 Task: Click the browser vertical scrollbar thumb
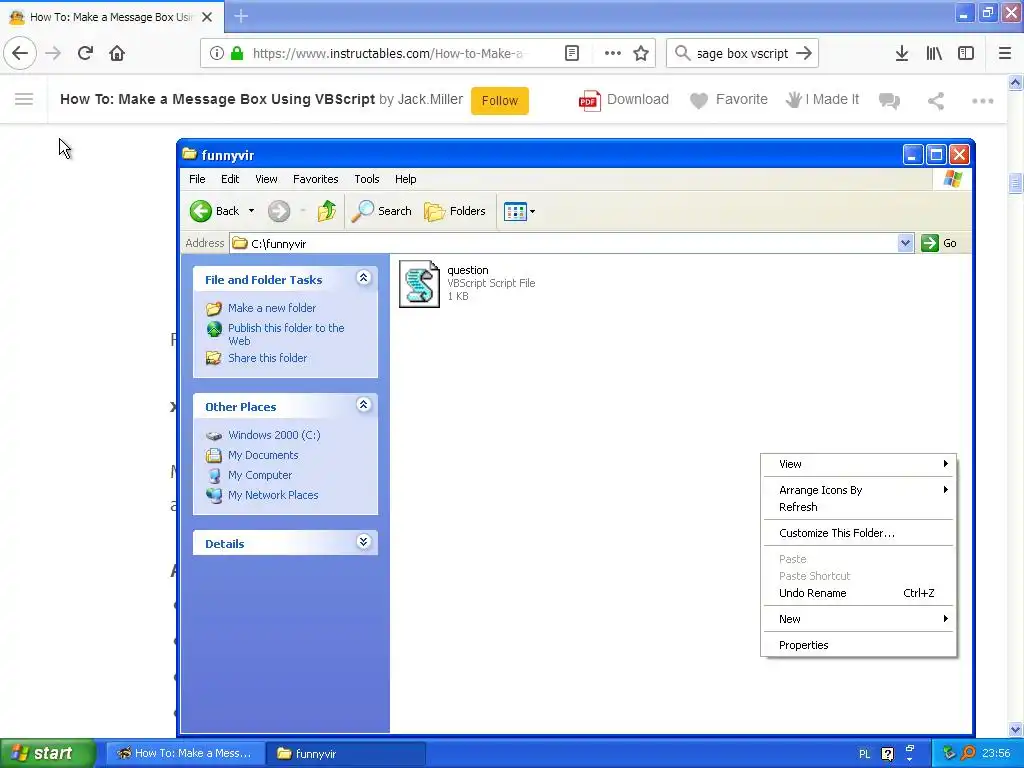point(1015,184)
